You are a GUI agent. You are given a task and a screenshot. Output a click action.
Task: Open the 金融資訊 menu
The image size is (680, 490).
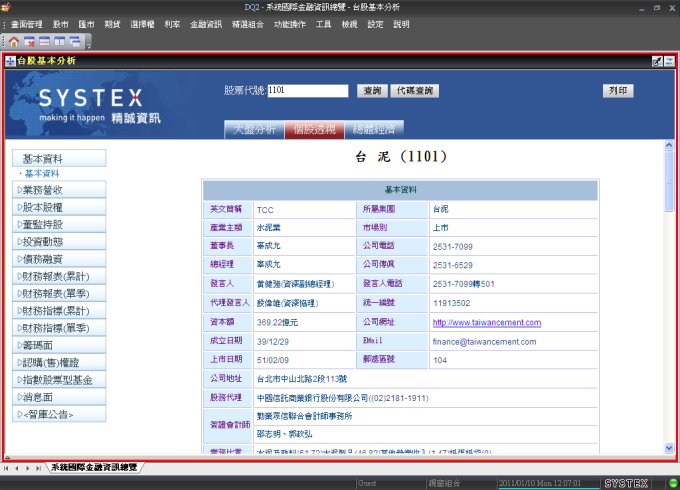click(206, 25)
